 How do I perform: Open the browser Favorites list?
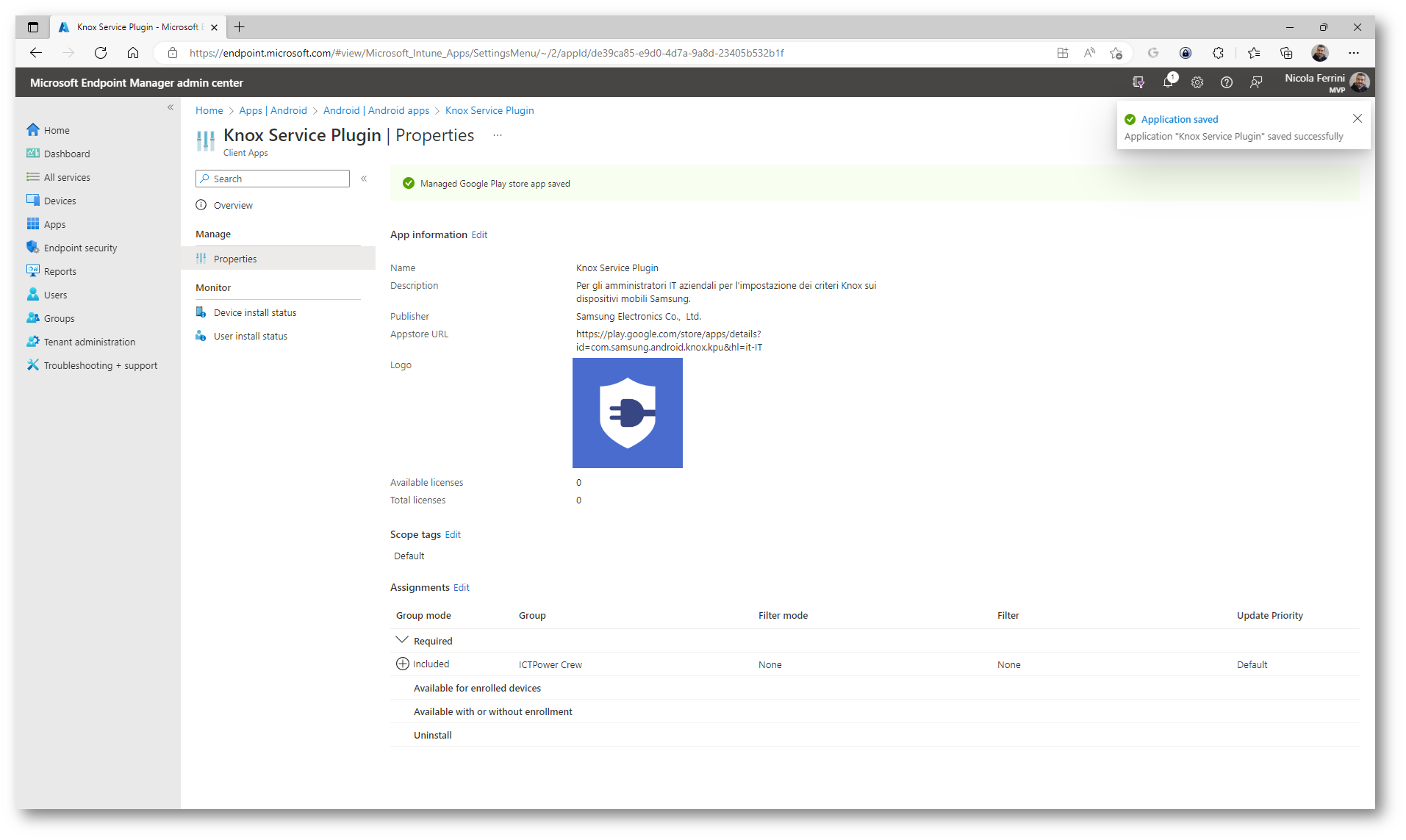pos(1254,53)
